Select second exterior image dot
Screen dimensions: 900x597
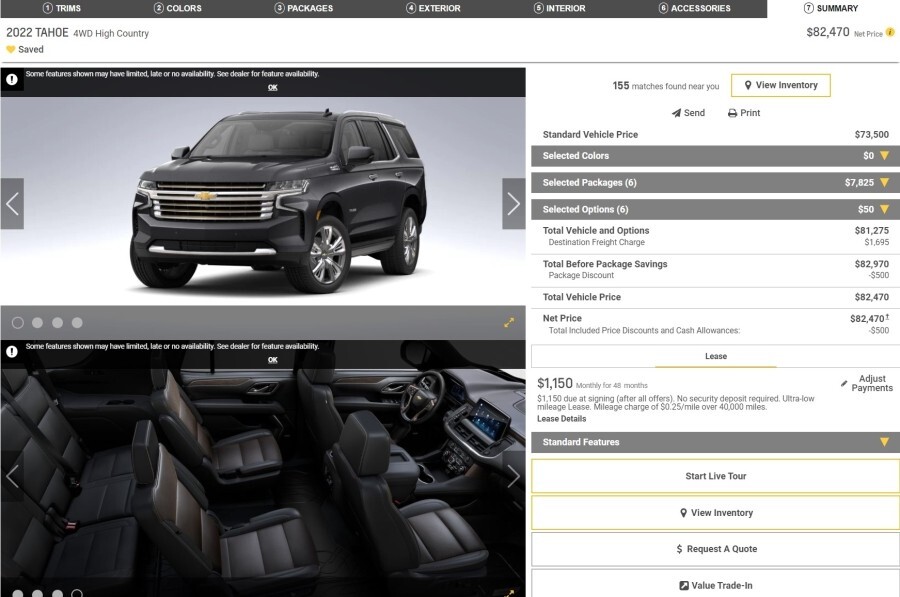(x=37, y=323)
